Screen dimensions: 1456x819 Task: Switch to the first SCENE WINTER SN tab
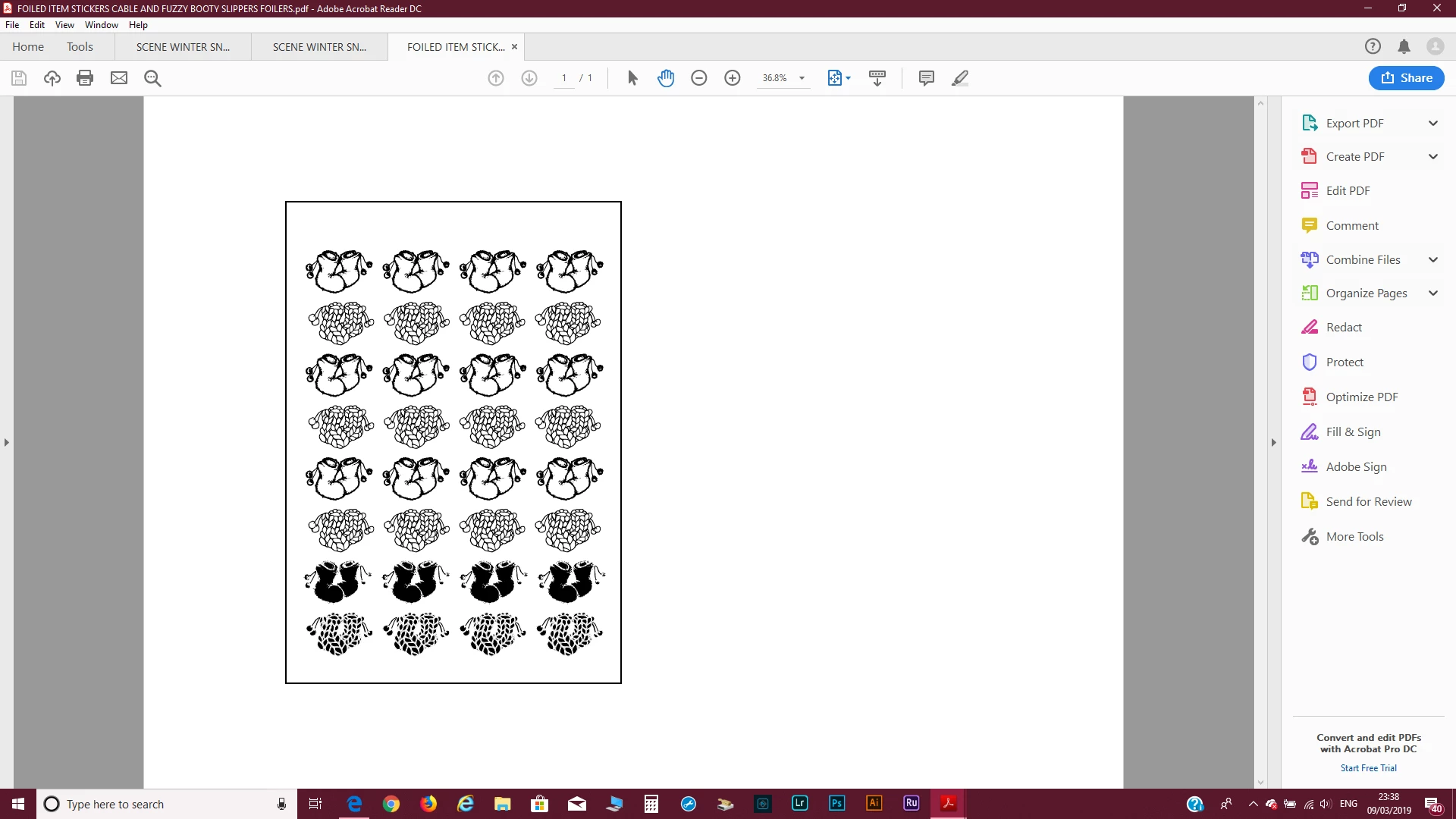[183, 47]
